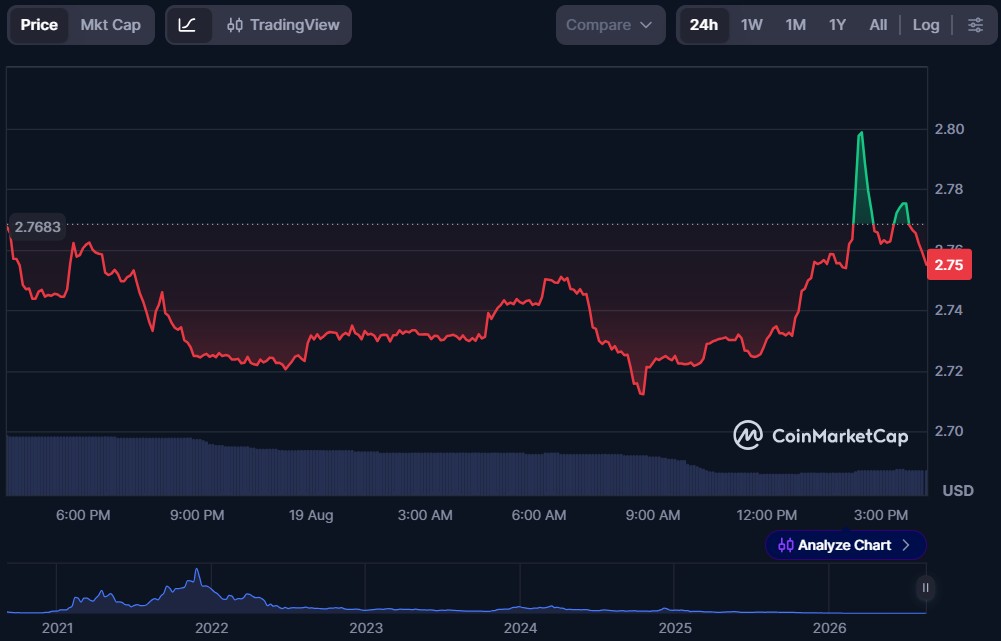Click the 2.7683 opening price label
The width and height of the screenshot is (1001, 641).
(x=37, y=227)
